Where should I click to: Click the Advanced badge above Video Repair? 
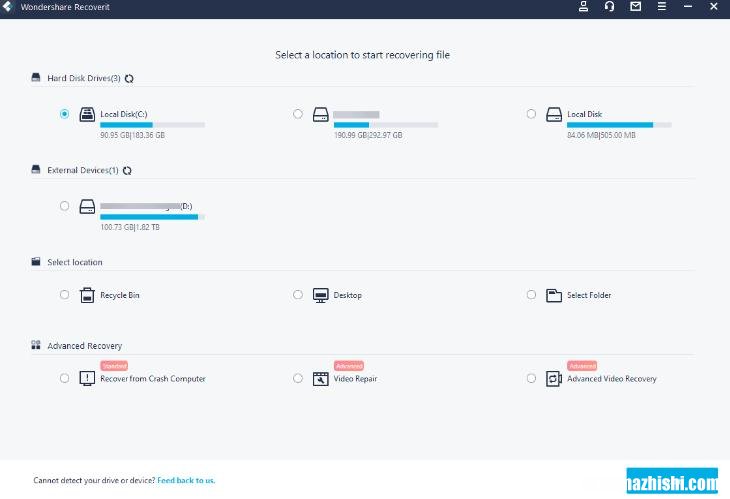click(x=349, y=366)
